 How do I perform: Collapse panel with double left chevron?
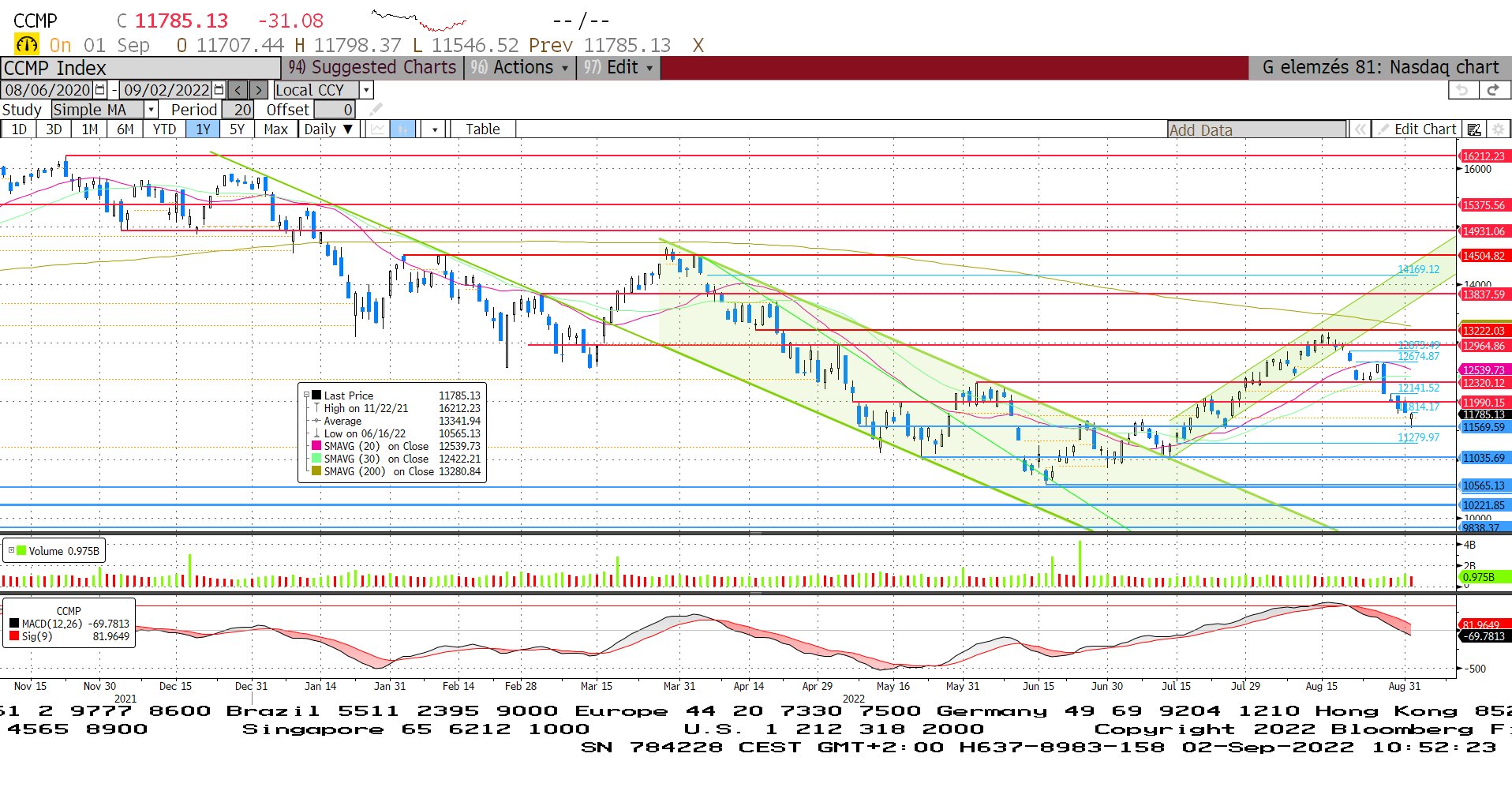1360,129
